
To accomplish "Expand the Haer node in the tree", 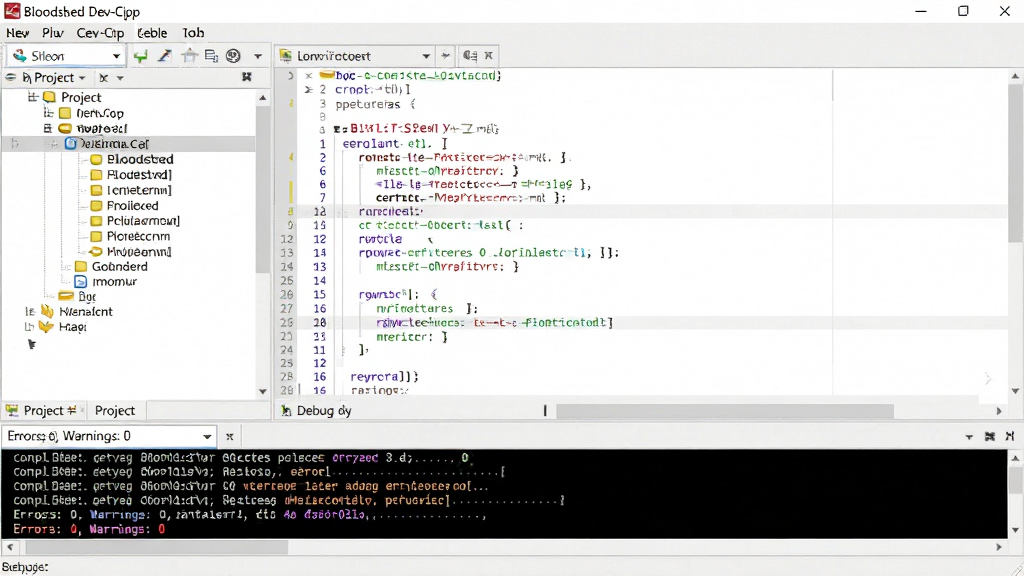I will pos(29,327).
